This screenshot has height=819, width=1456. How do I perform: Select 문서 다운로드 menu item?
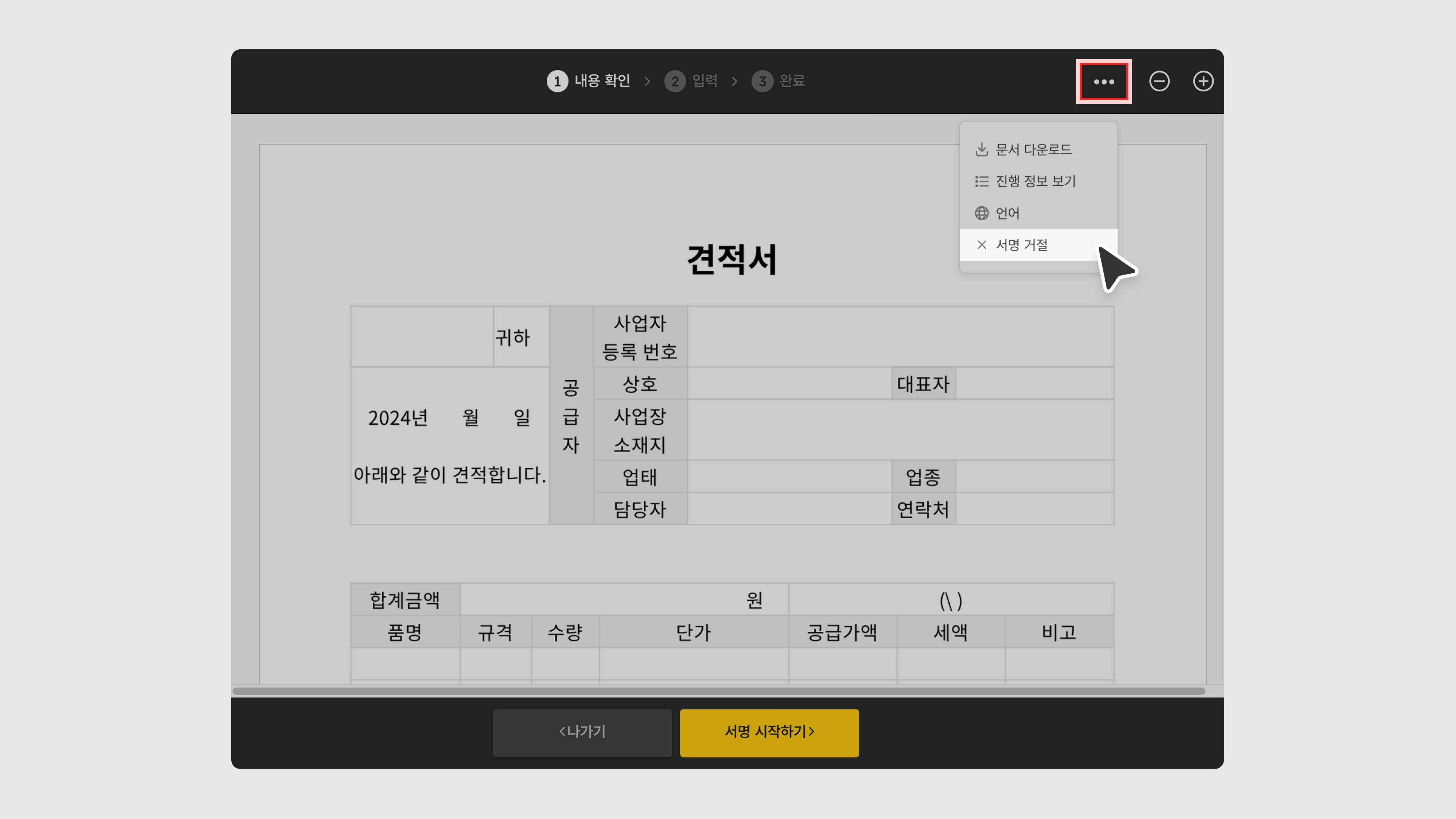[x=1033, y=149]
